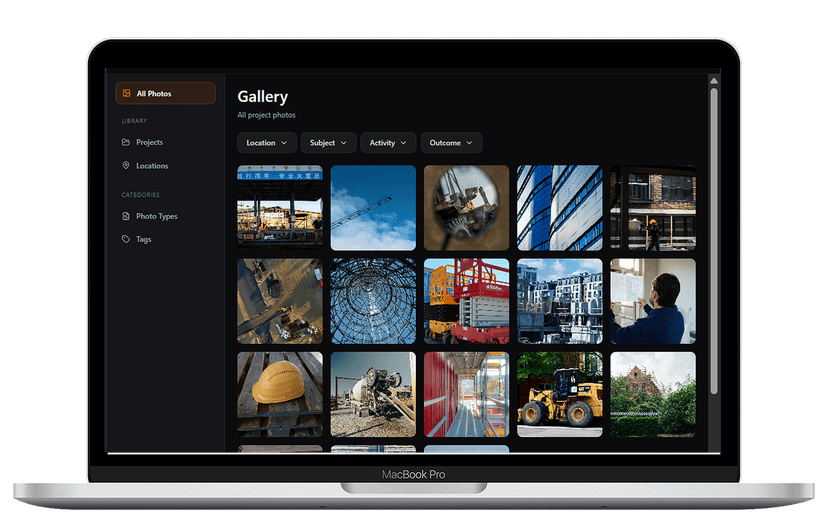Open the photo with Chinese banner signage
This screenshot has height=526, width=828.
point(280,208)
